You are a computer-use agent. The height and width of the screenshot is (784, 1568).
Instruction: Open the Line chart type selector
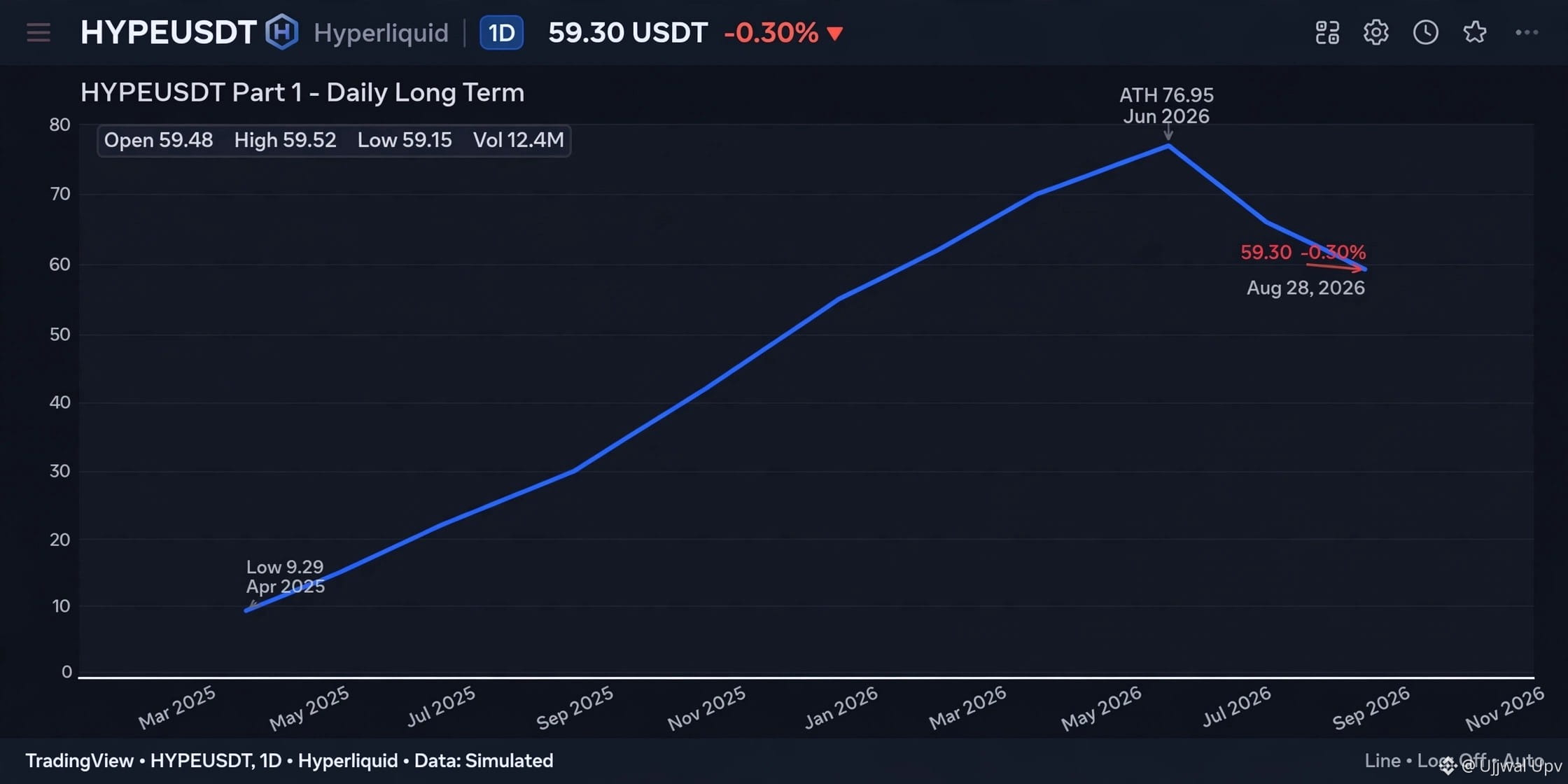1382,761
